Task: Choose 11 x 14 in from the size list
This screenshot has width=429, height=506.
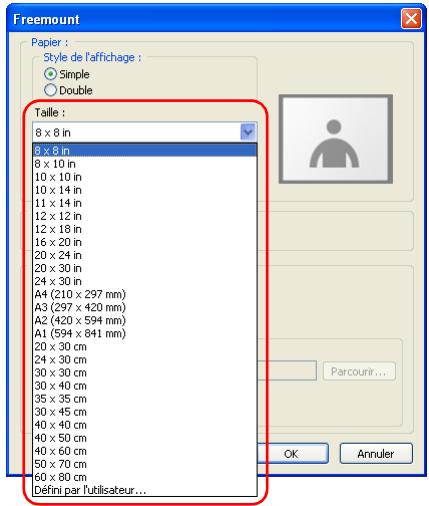Action: (145, 203)
